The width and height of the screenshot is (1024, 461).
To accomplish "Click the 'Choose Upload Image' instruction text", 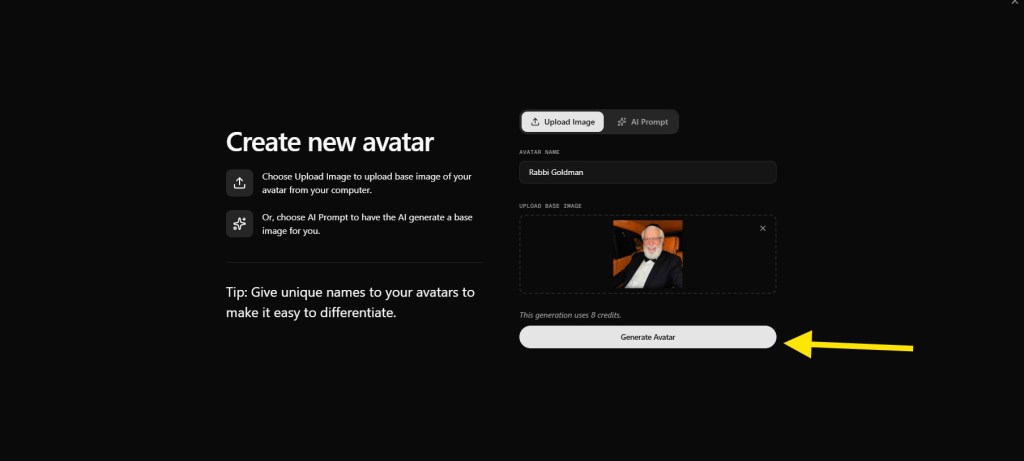I will [366, 183].
